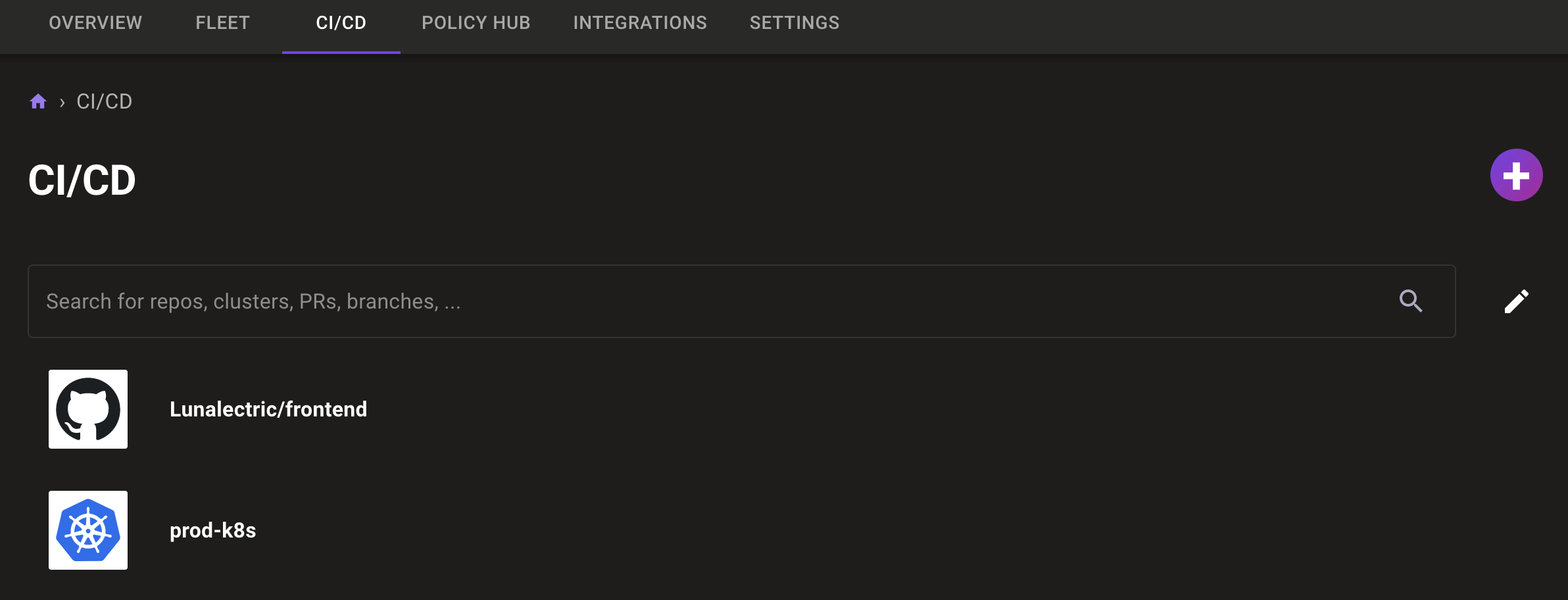Open the INTEGRATIONS tab
Image resolution: width=1568 pixels, height=600 pixels.
(x=640, y=22)
